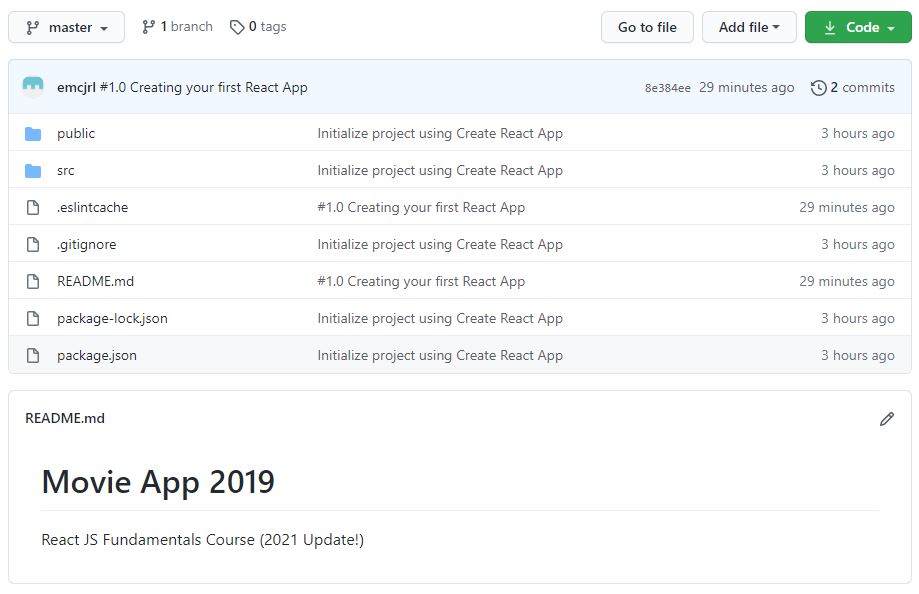919x594 pixels.
Task: Click the 29 minutes ago header timestamp
Action: point(747,87)
